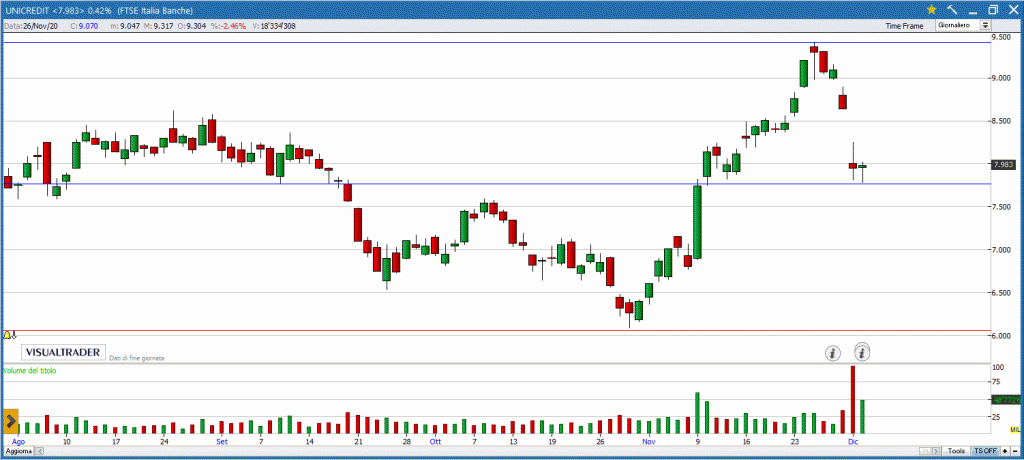Click the Set label on time axis
The height and width of the screenshot is (460, 1024).
coord(222,442)
